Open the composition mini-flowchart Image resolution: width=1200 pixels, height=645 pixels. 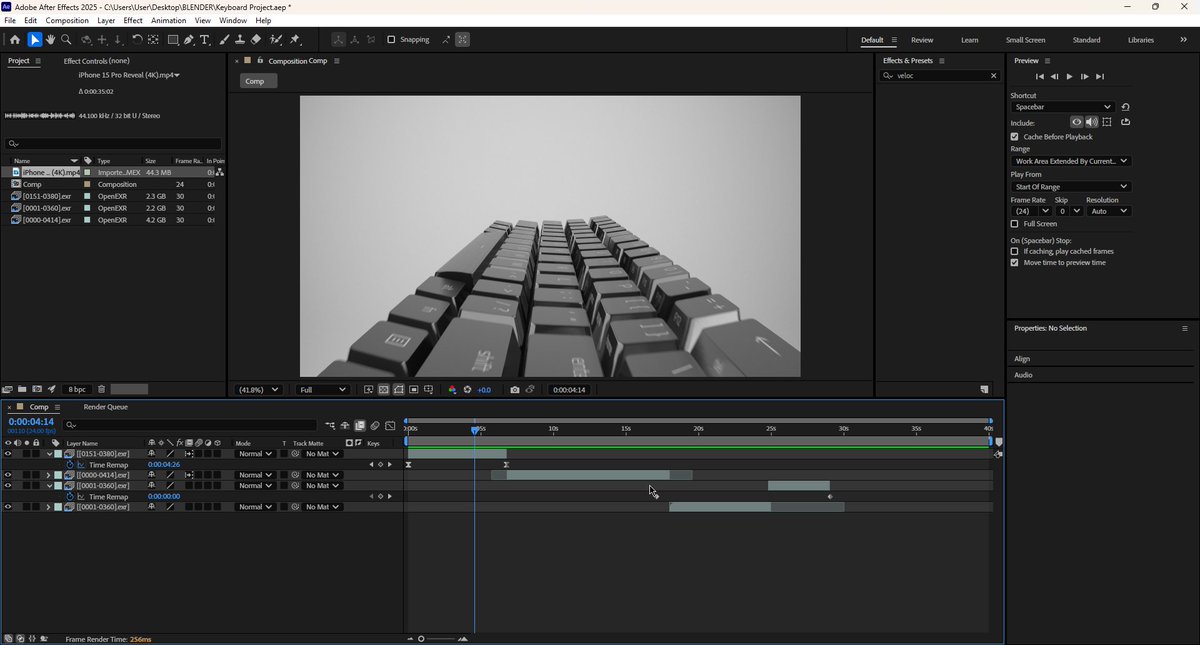330,426
